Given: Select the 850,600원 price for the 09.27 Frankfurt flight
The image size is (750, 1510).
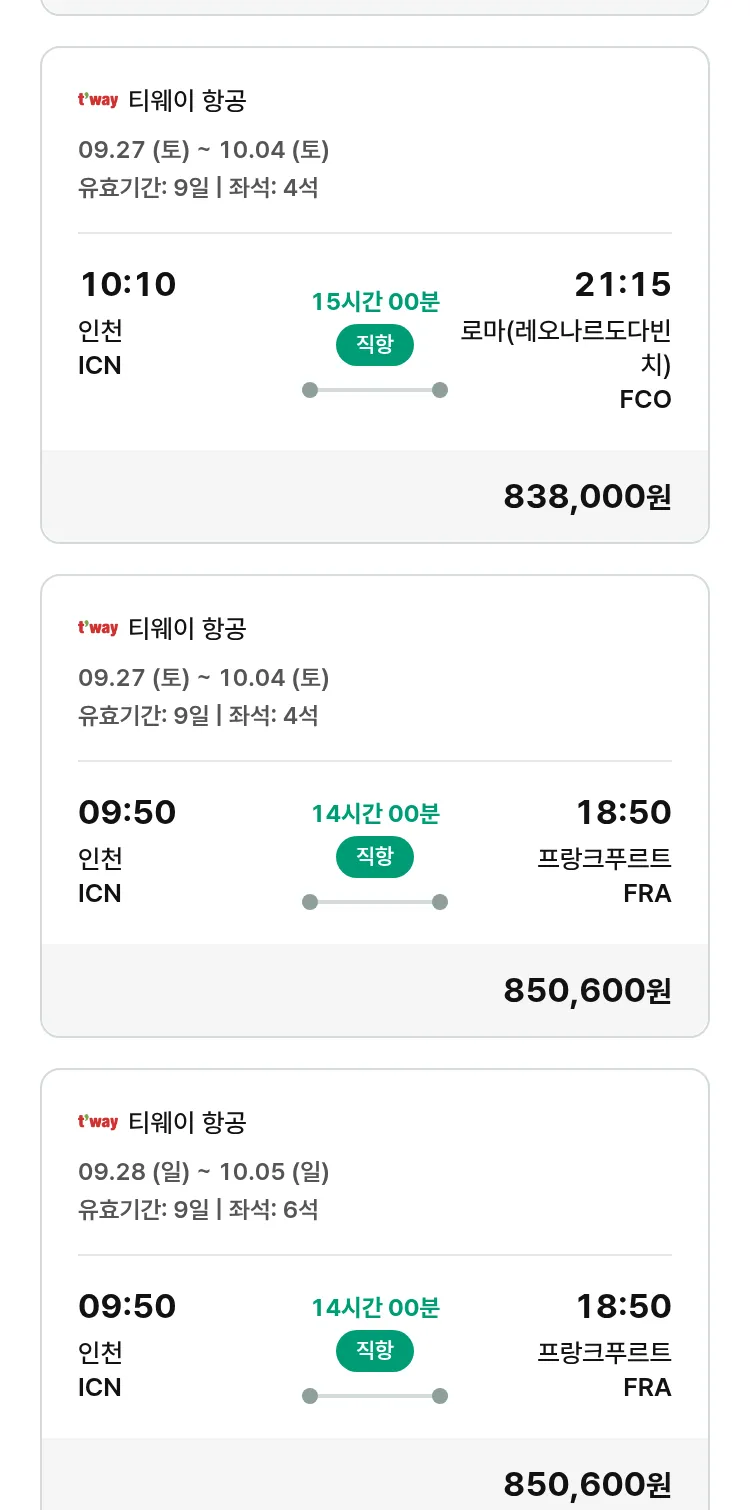Looking at the screenshot, I should coord(587,990).
